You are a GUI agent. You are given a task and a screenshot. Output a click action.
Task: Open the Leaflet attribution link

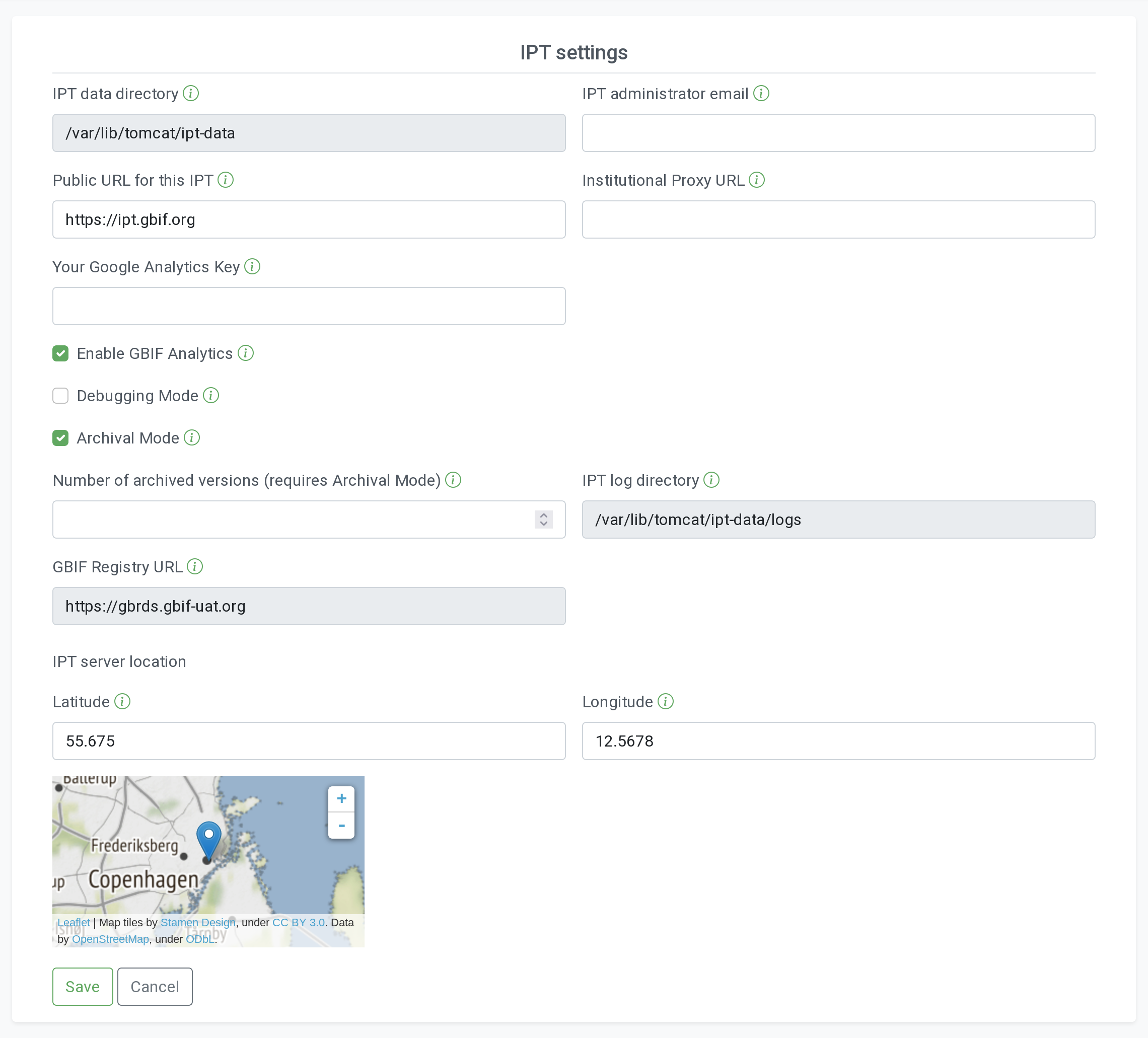pos(74,922)
